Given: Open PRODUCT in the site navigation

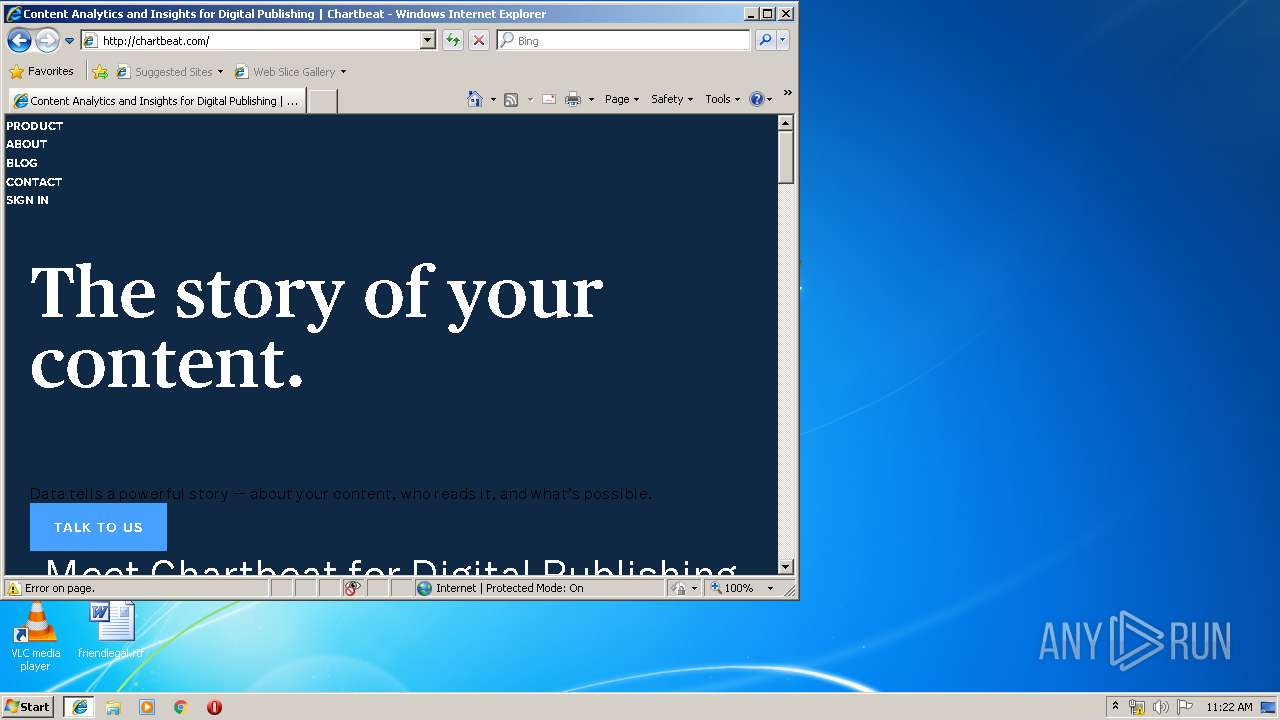Looking at the screenshot, I should click(x=35, y=126).
